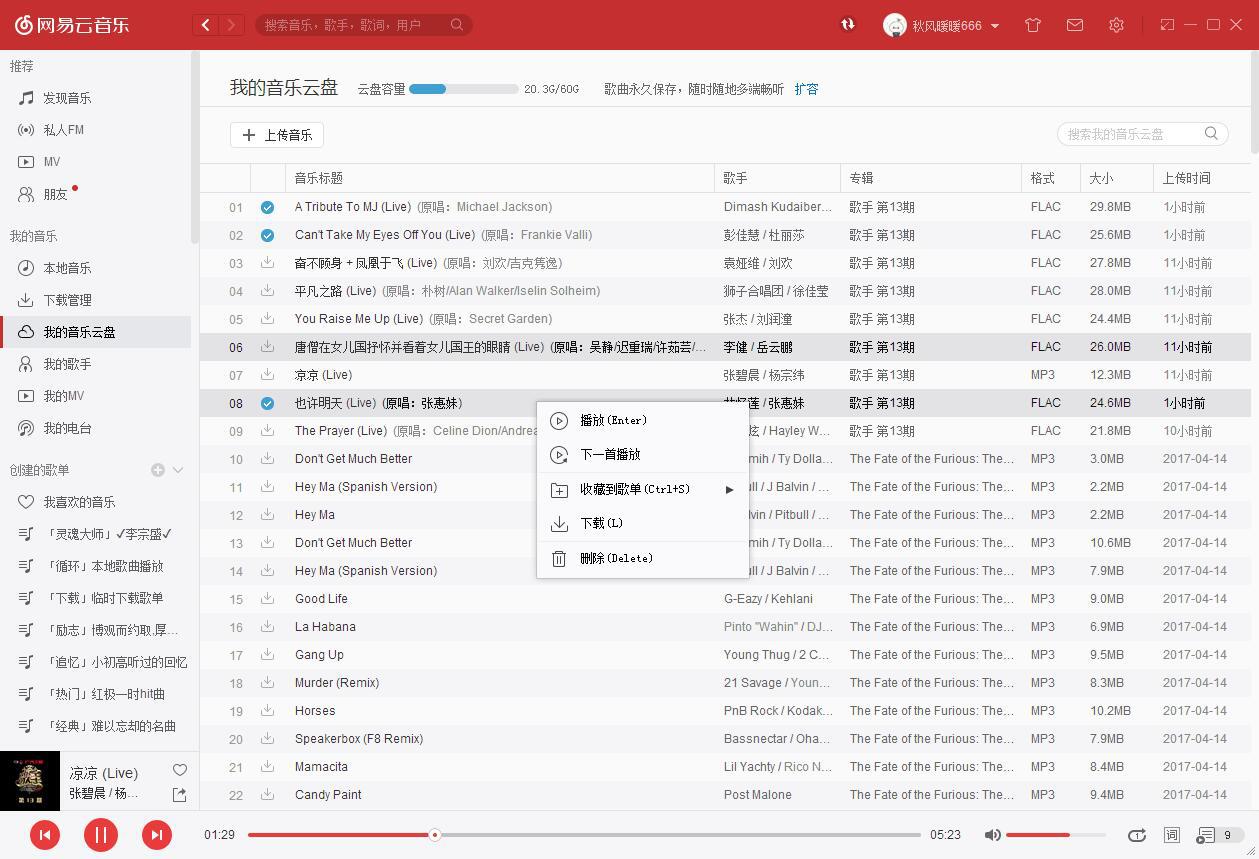Click the download icon for Candy Paint row
This screenshot has height=859, width=1259.
point(267,795)
